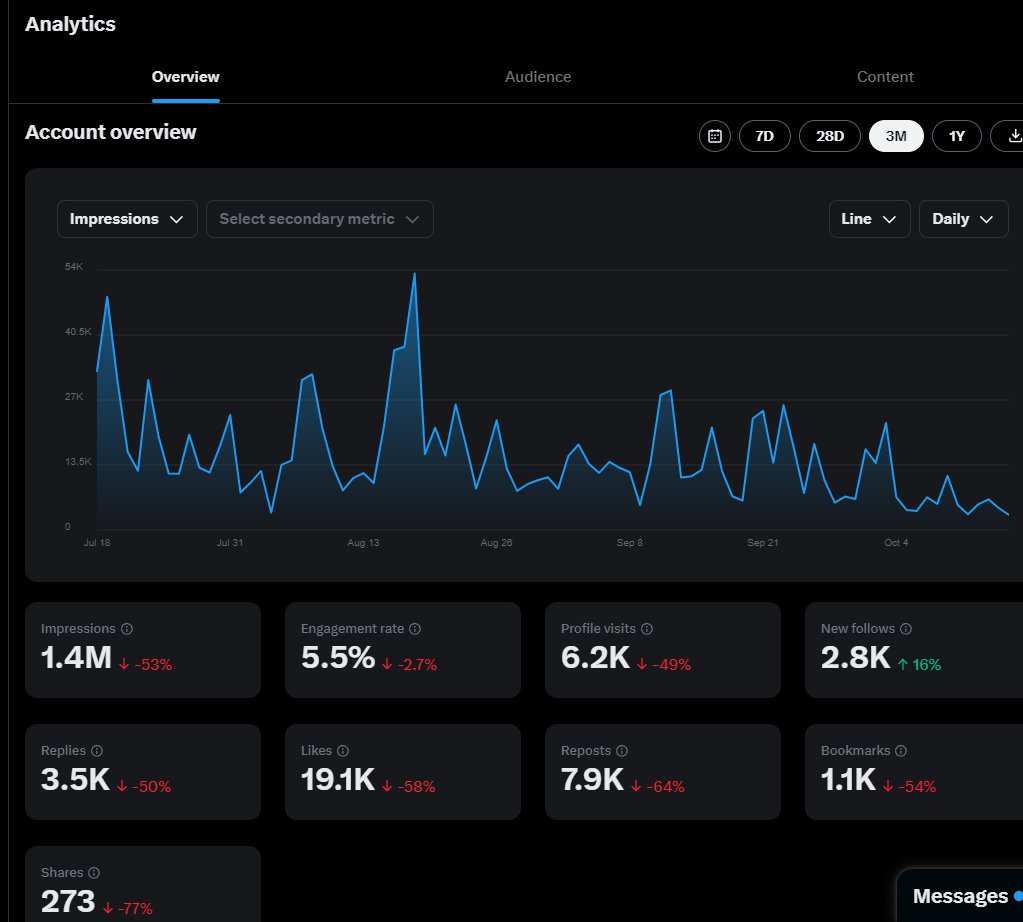Select the 3M time range

point(896,136)
